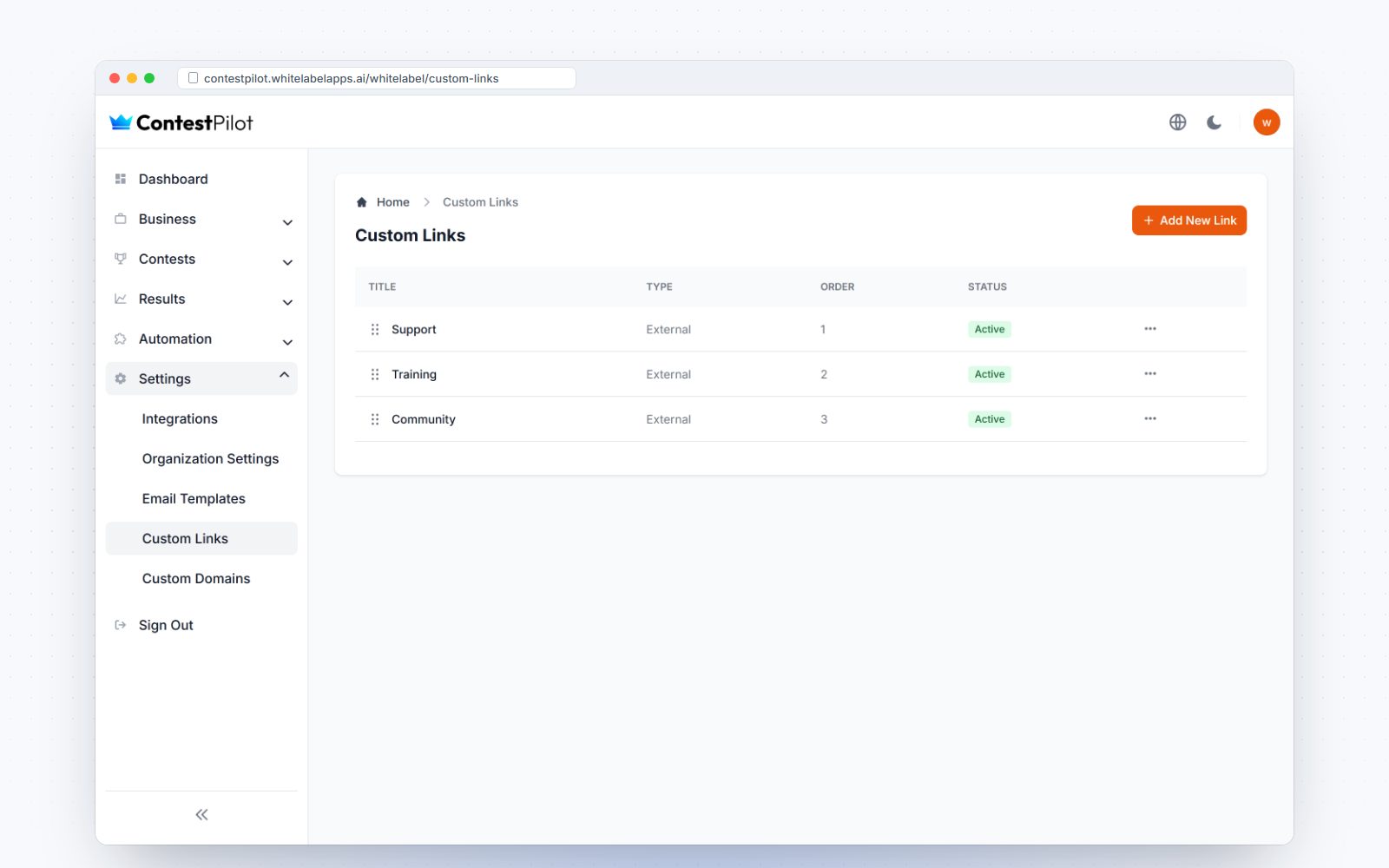The image size is (1389, 868).
Task: Collapse the sidebar with double chevron
Action: (x=201, y=814)
